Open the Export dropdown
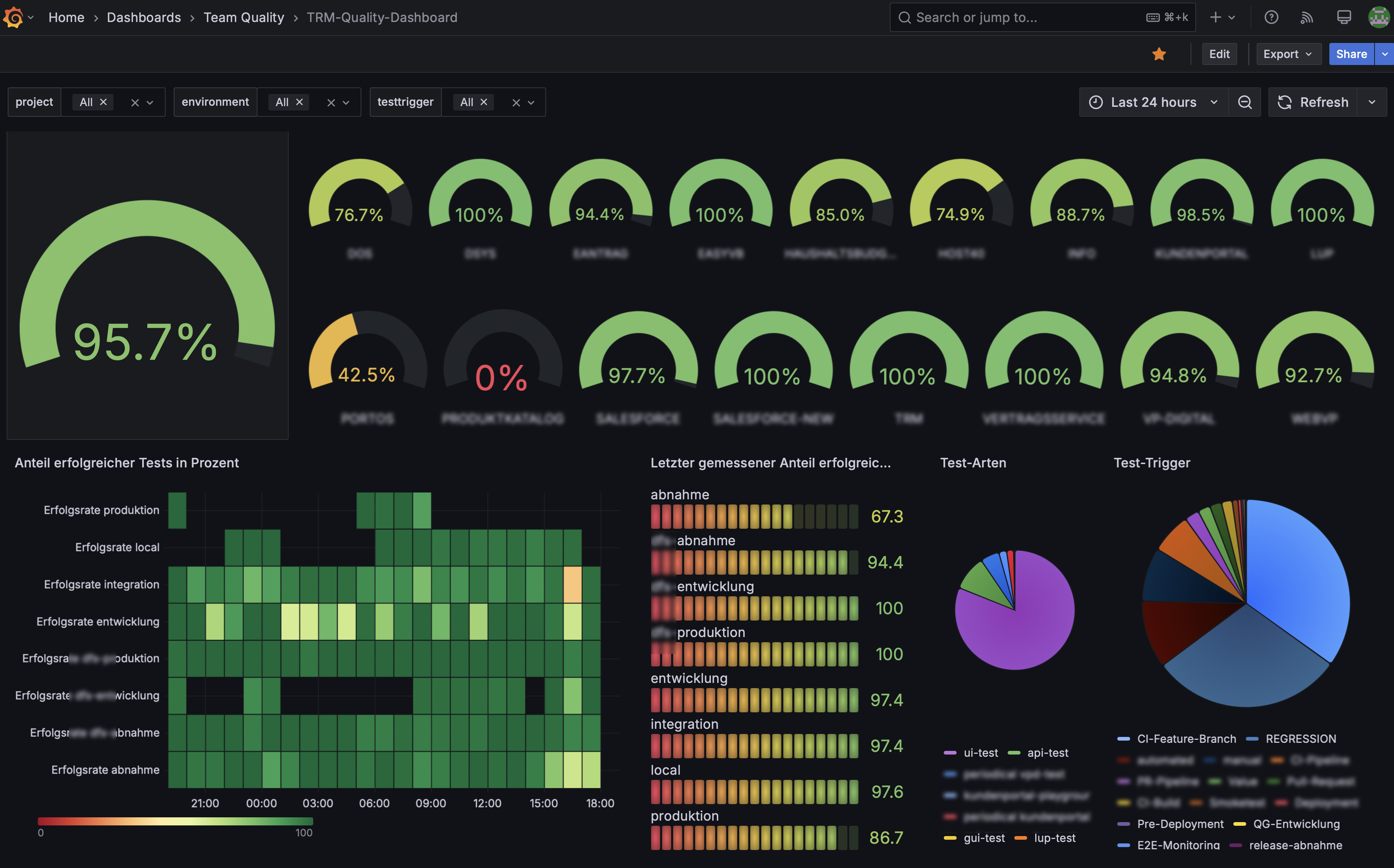This screenshot has width=1394, height=868. click(1288, 53)
